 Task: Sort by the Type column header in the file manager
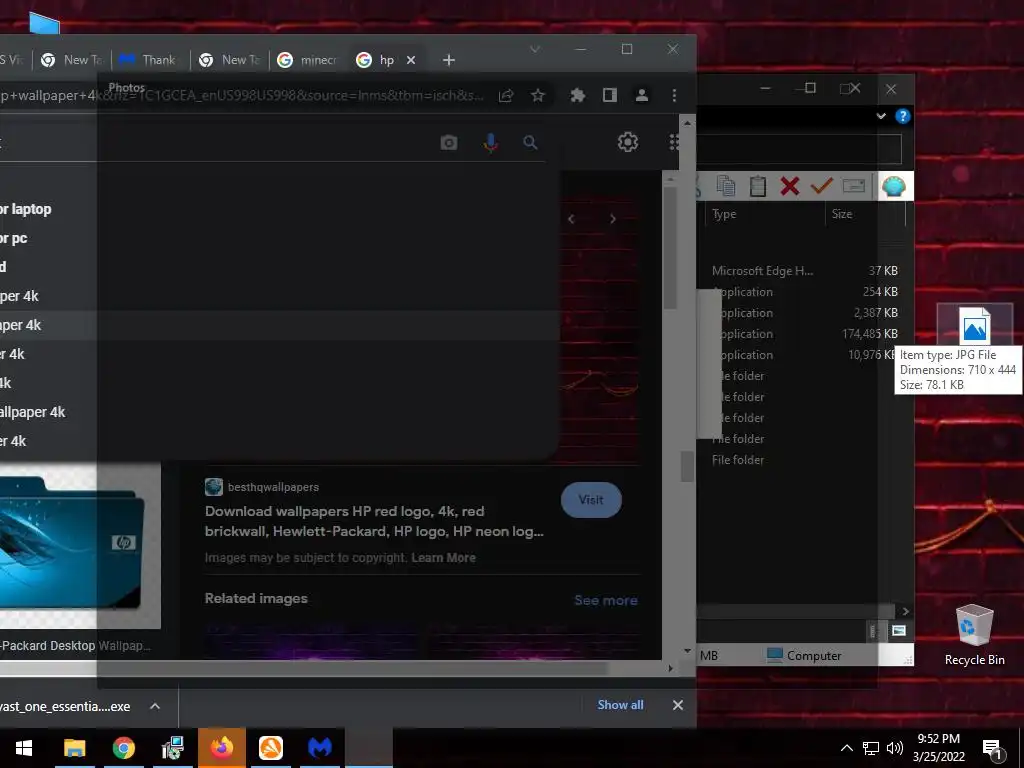765,214
